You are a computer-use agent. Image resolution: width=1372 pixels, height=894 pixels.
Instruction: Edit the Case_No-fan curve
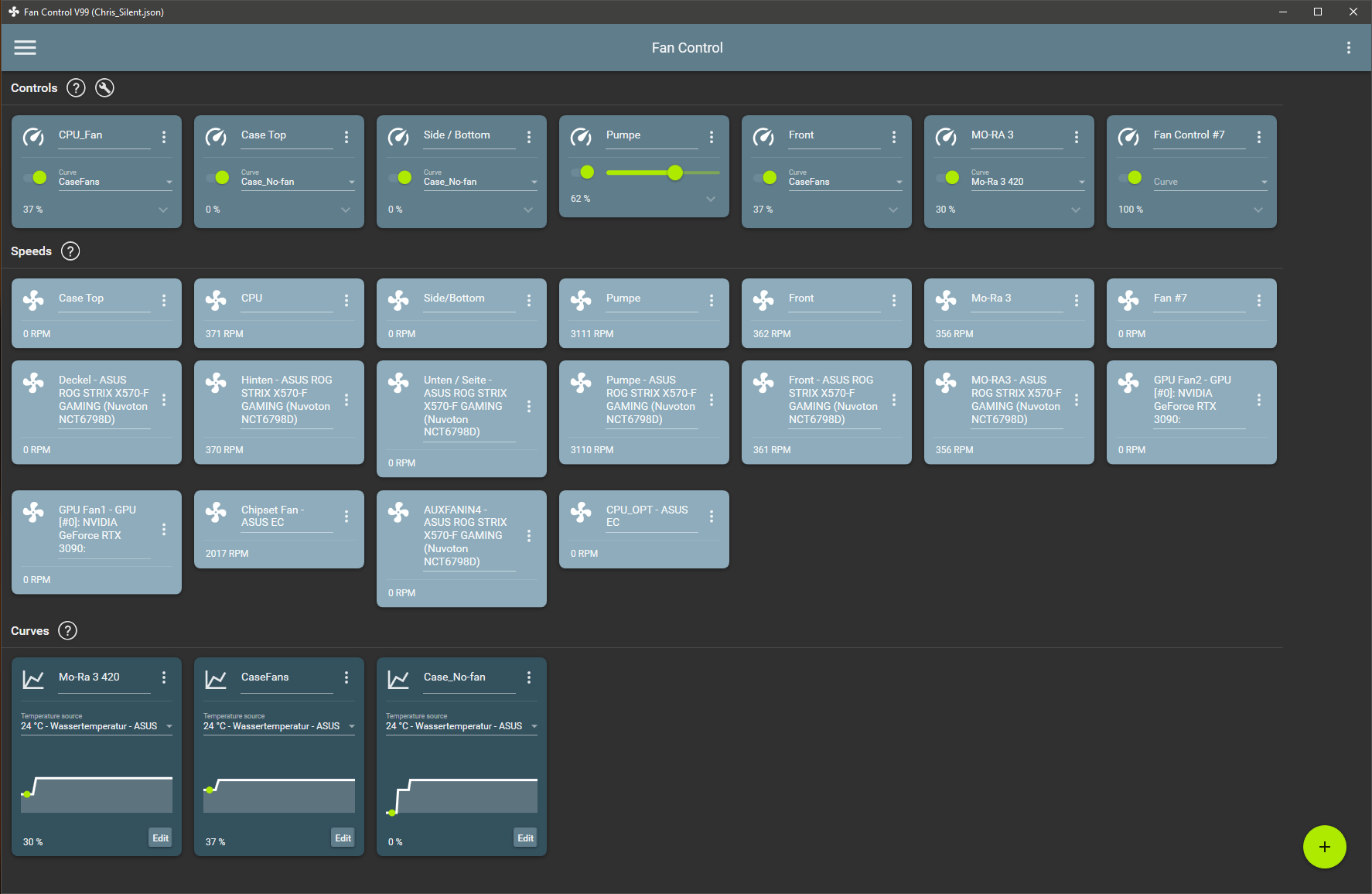coord(525,838)
